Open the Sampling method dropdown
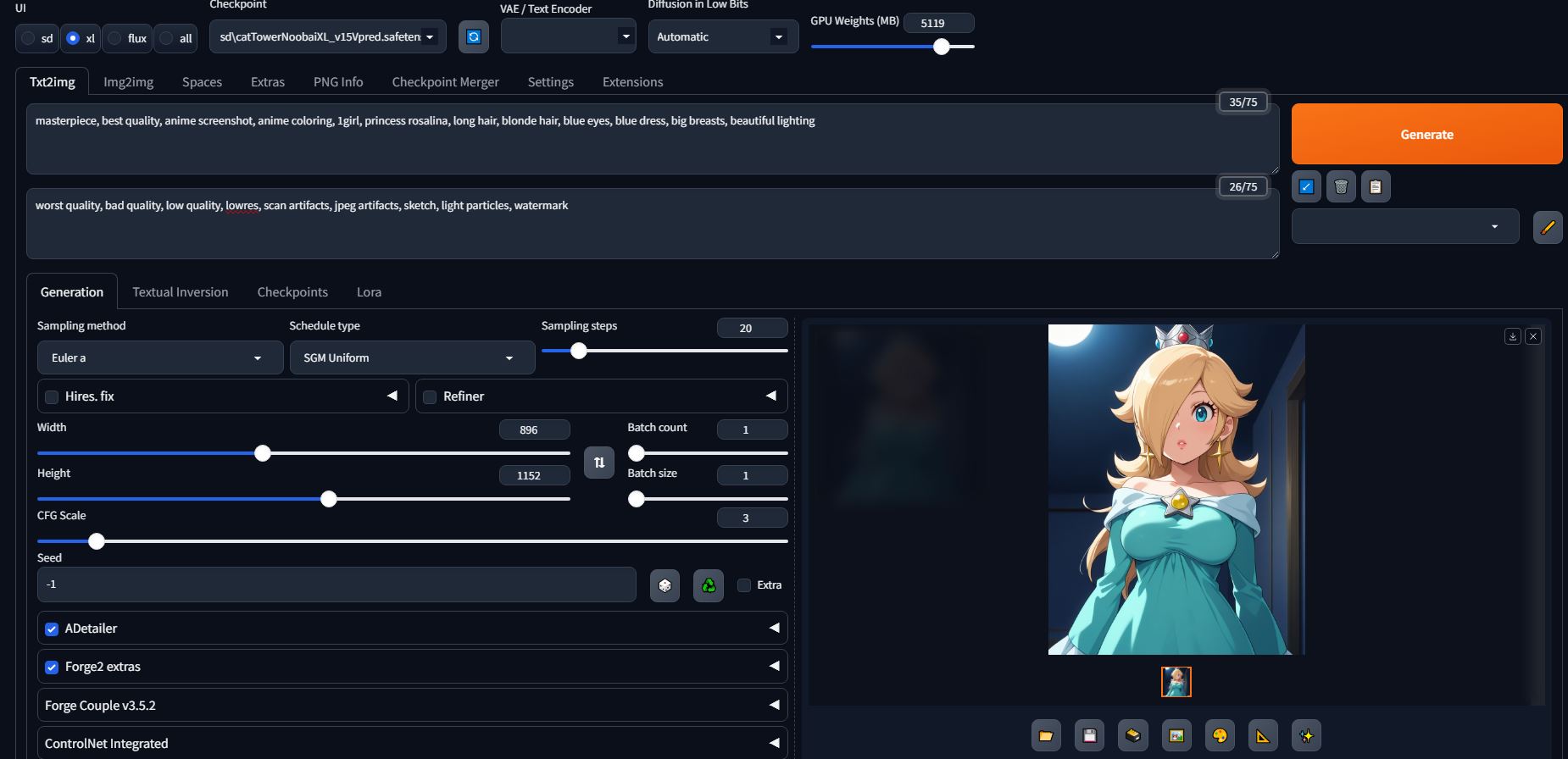 pyautogui.click(x=160, y=357)
